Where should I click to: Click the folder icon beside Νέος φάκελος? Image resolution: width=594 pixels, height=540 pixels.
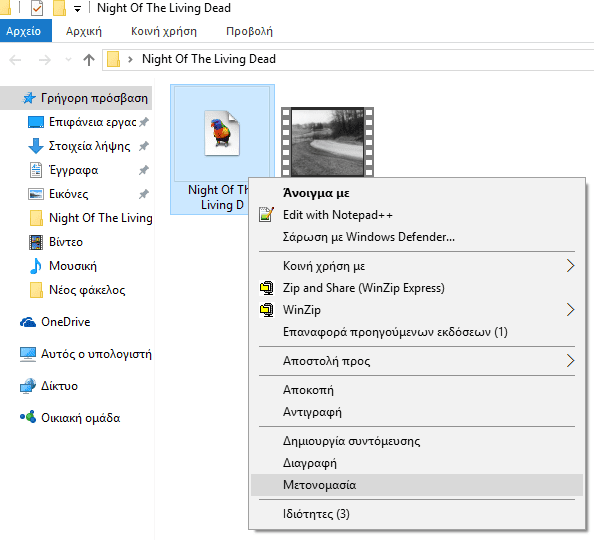pos(36,290)
